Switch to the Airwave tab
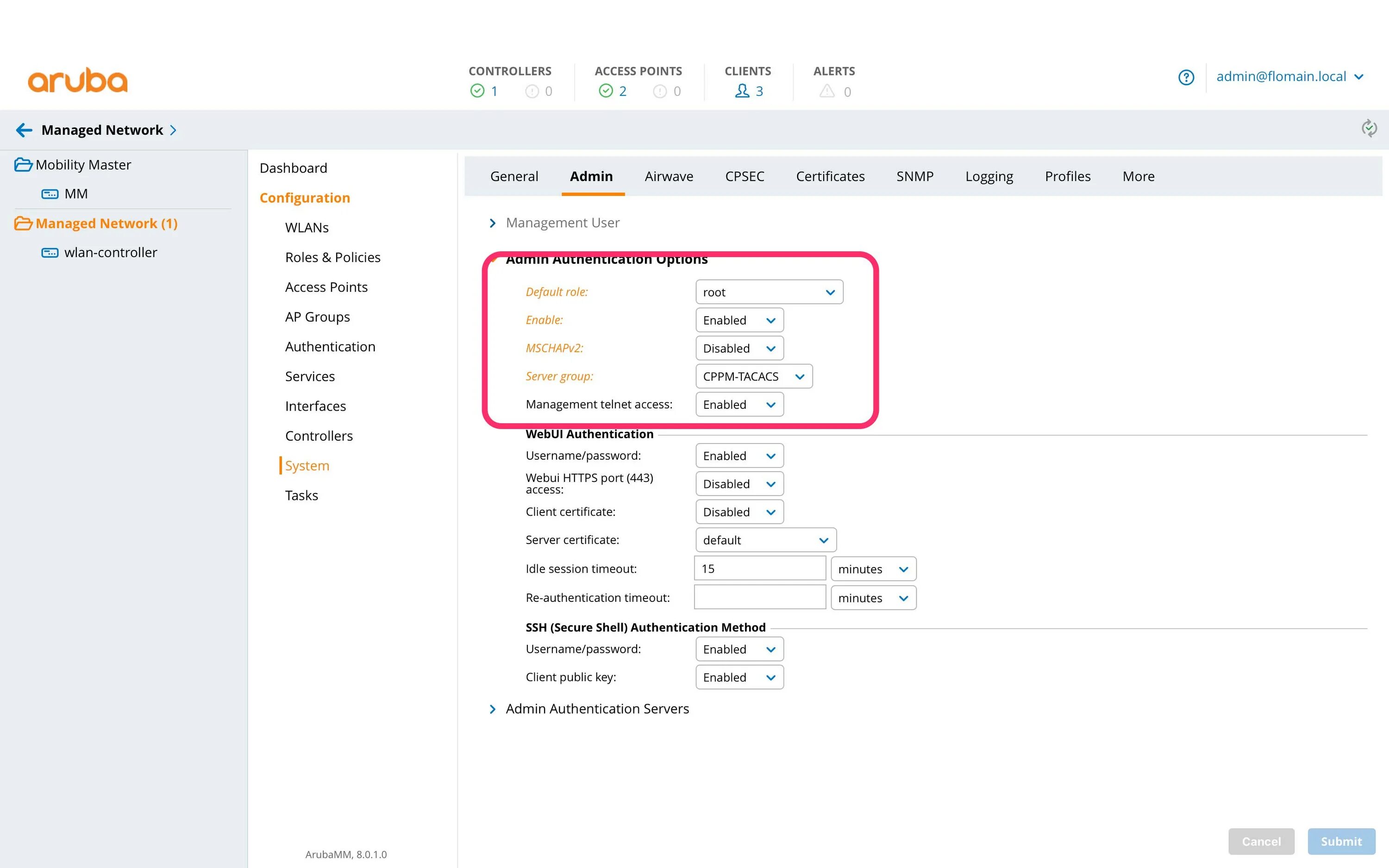Image resolution: width=1389 pixels, height=868 pixels. click(669, 176)
